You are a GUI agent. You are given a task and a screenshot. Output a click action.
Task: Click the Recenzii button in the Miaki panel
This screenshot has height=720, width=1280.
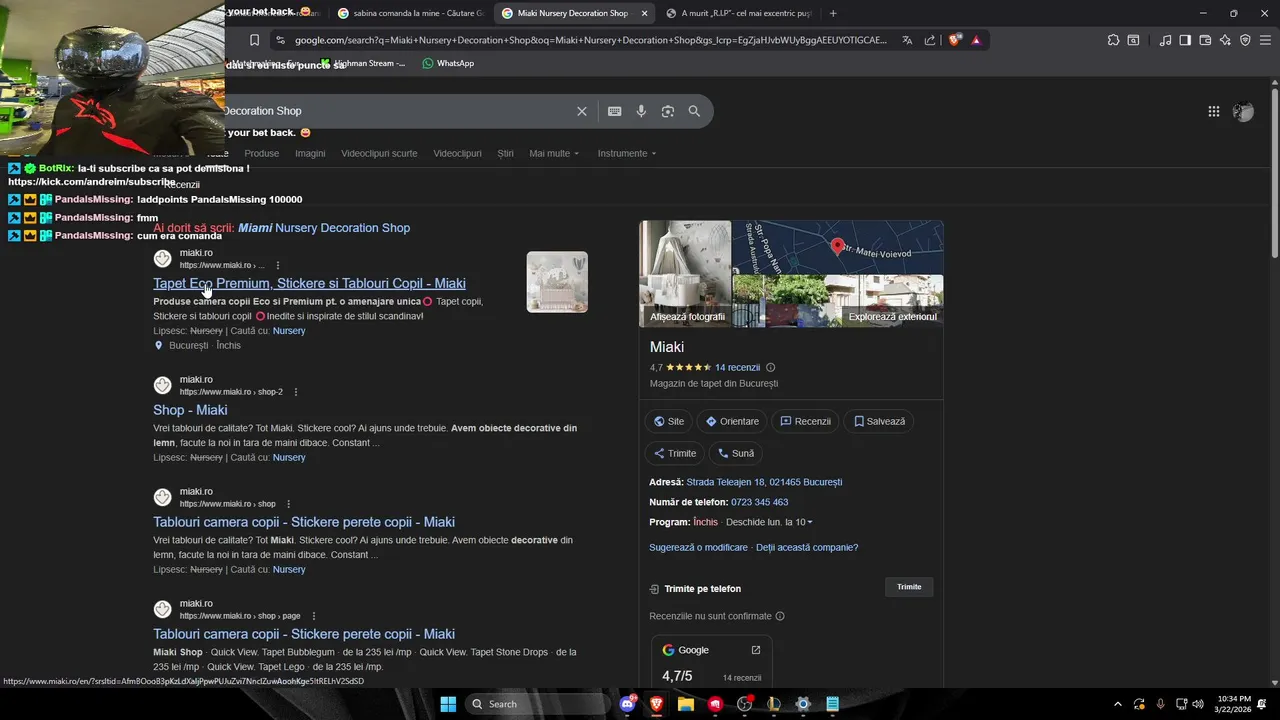(x=805, y=421)
